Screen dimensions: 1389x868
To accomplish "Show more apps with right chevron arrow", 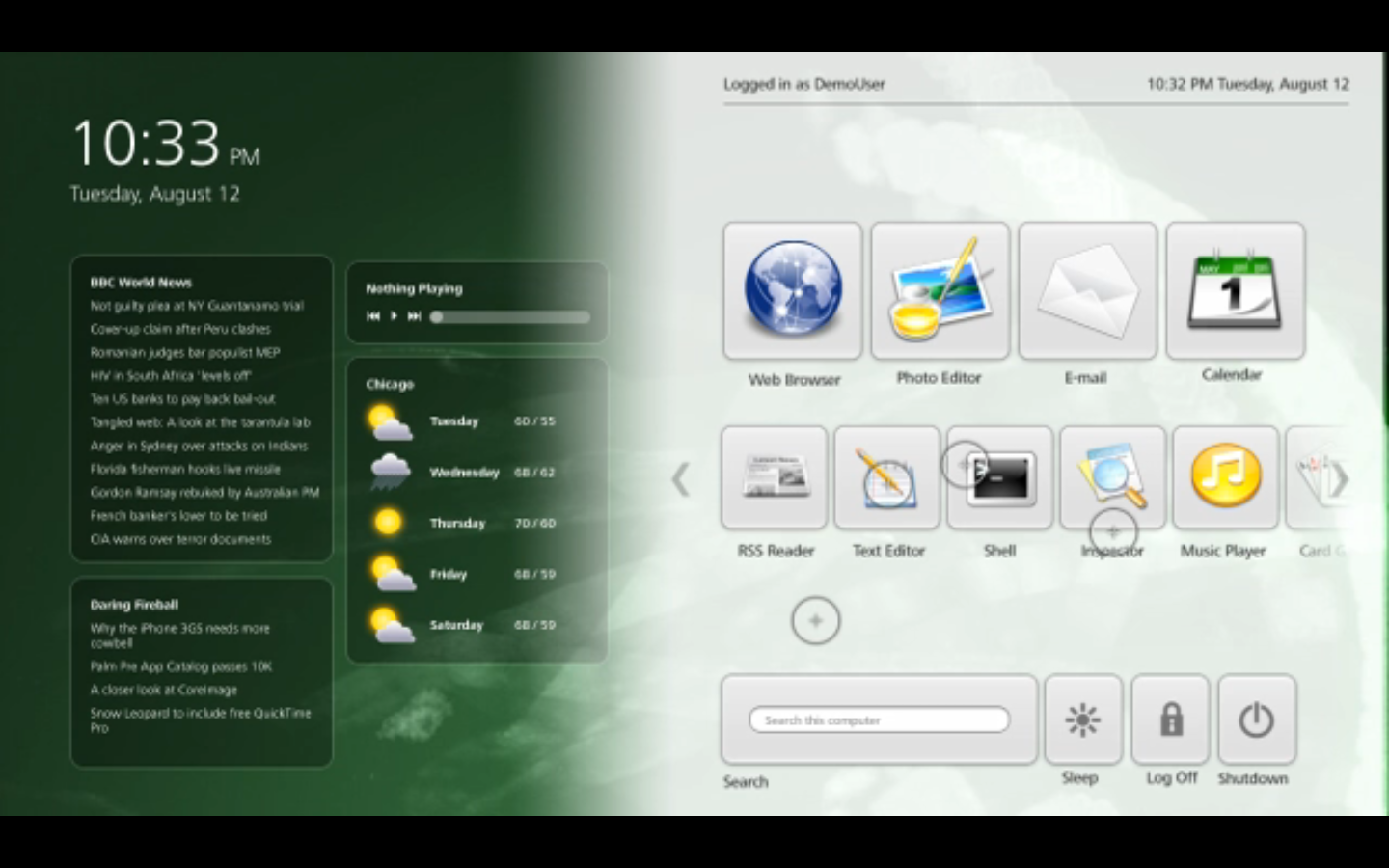I will pyautogui.click(x=1340, y=479).
